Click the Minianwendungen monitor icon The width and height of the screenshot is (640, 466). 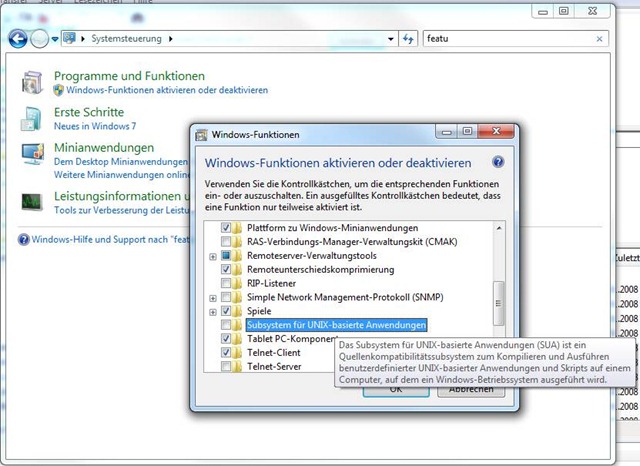click(x=33, y=154)
